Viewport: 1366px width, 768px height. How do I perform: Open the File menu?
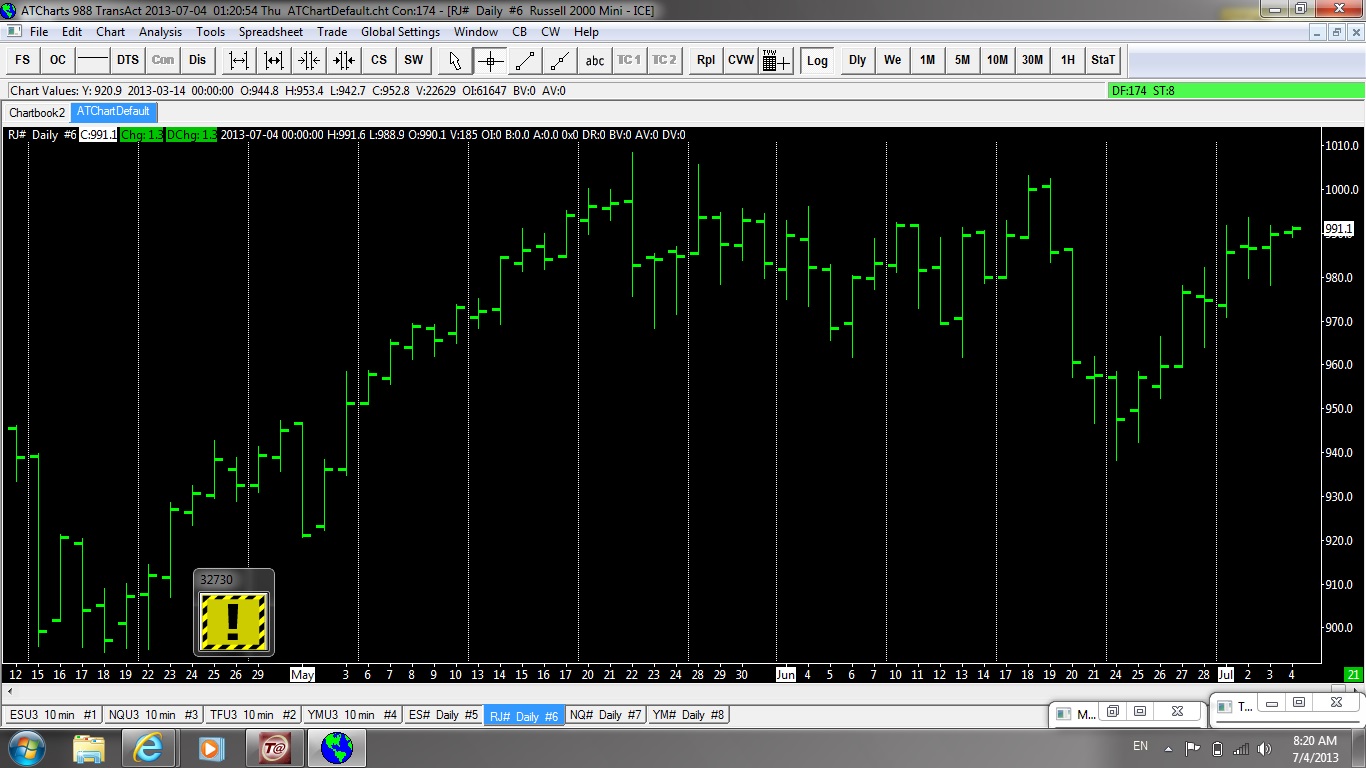click(x=39, y=32)
